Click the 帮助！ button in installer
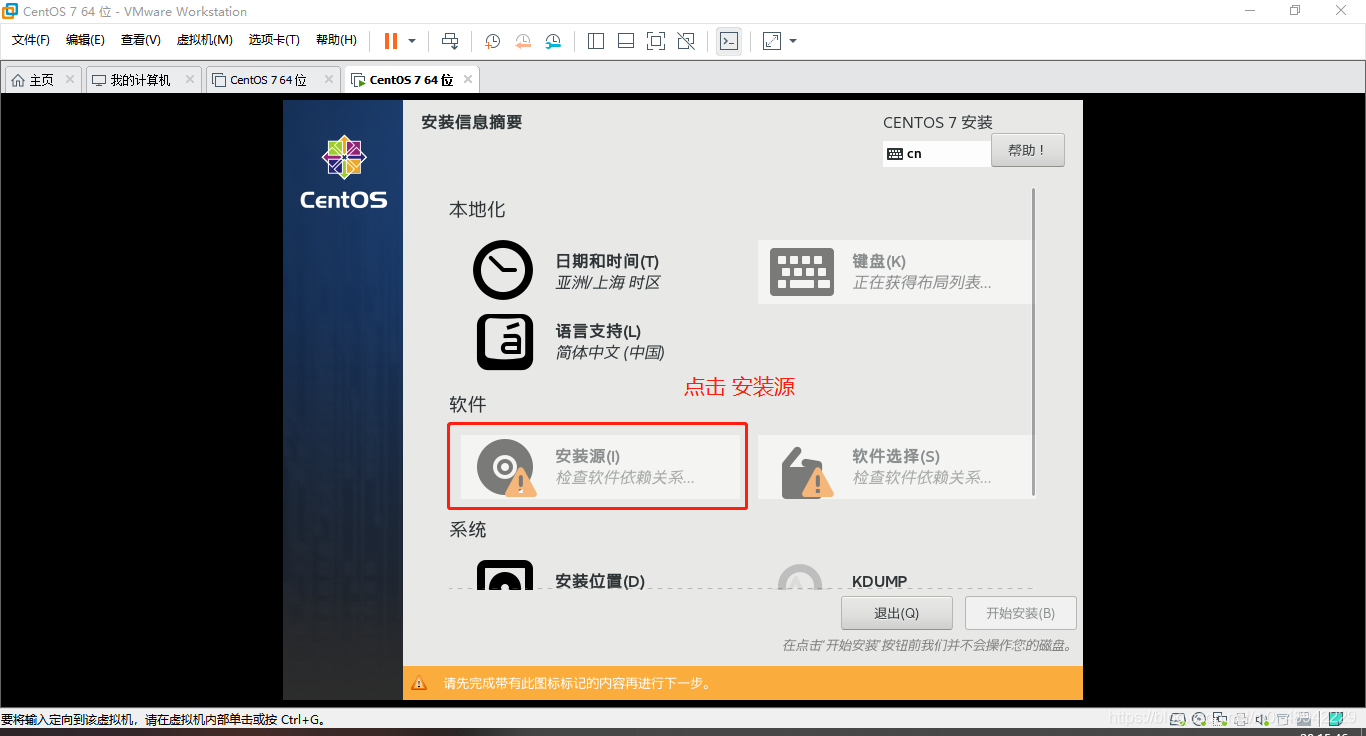The image size is (1366, 736). pyautogui.click(x=1028, y=150)
